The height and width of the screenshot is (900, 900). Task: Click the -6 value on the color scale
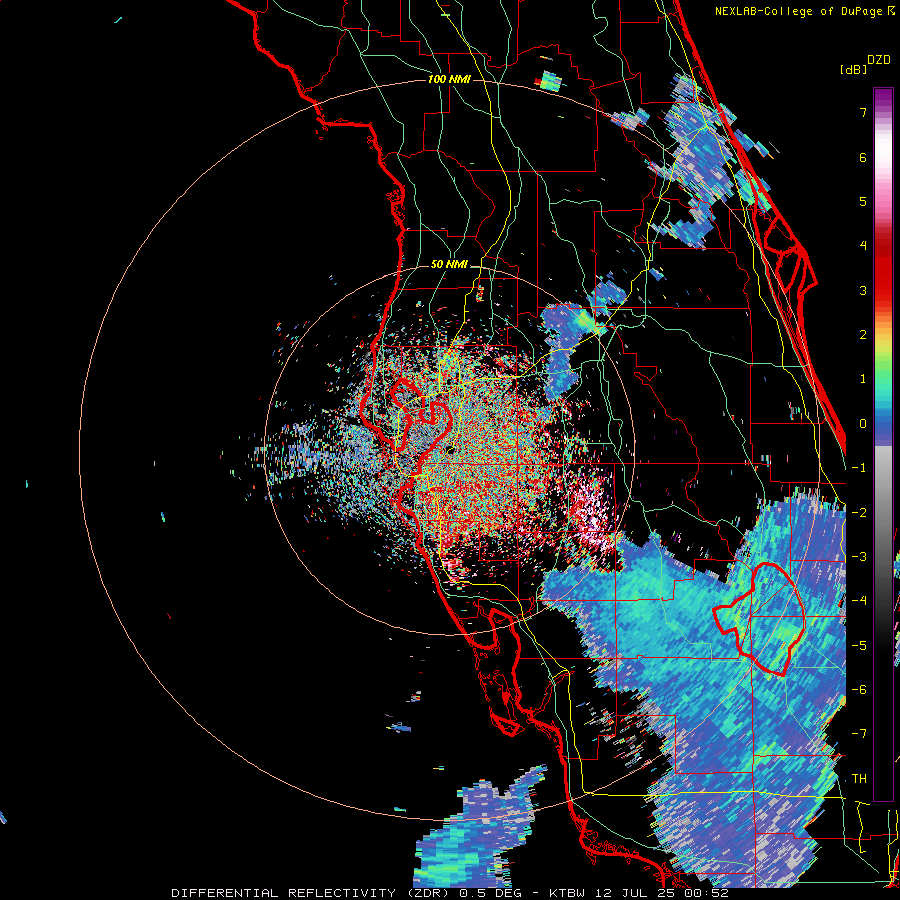tap(859, 690)
